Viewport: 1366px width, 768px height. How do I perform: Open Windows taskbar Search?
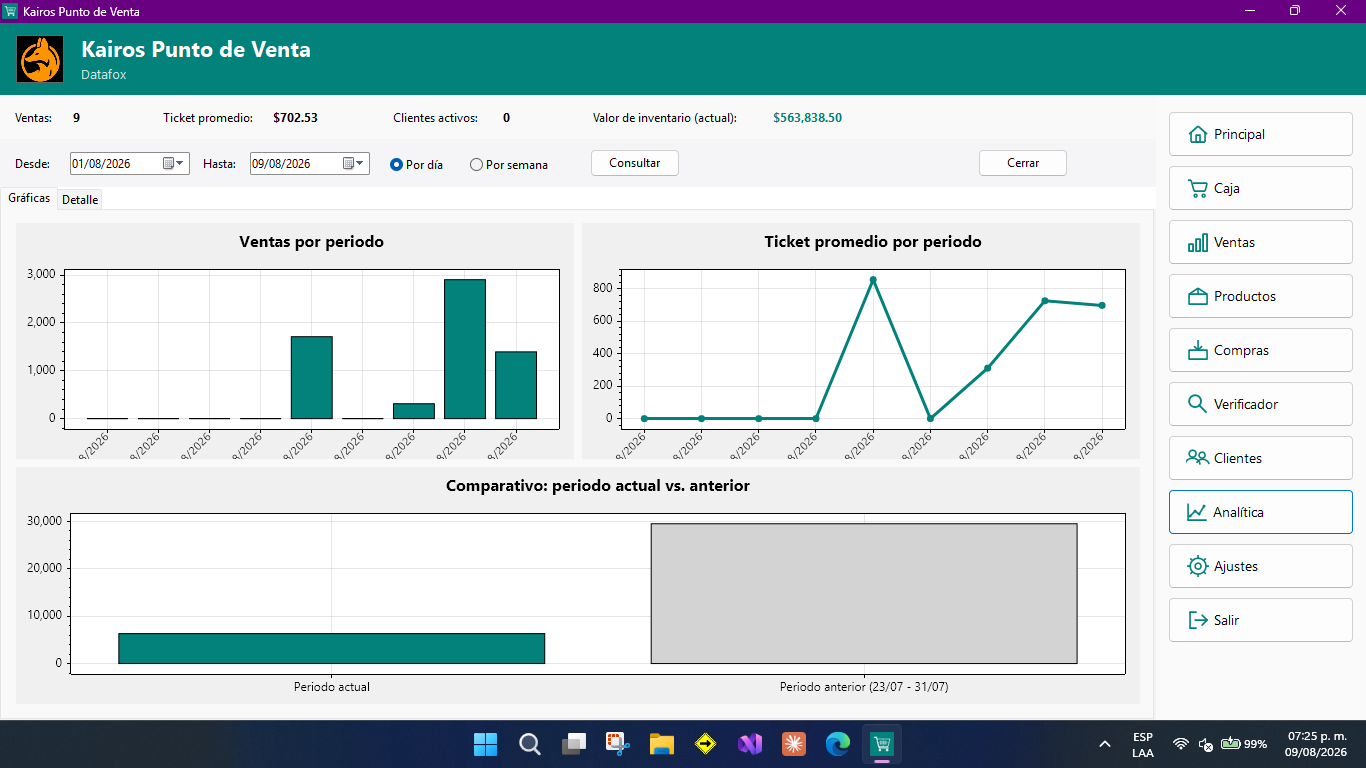click(x=530, y=744)
